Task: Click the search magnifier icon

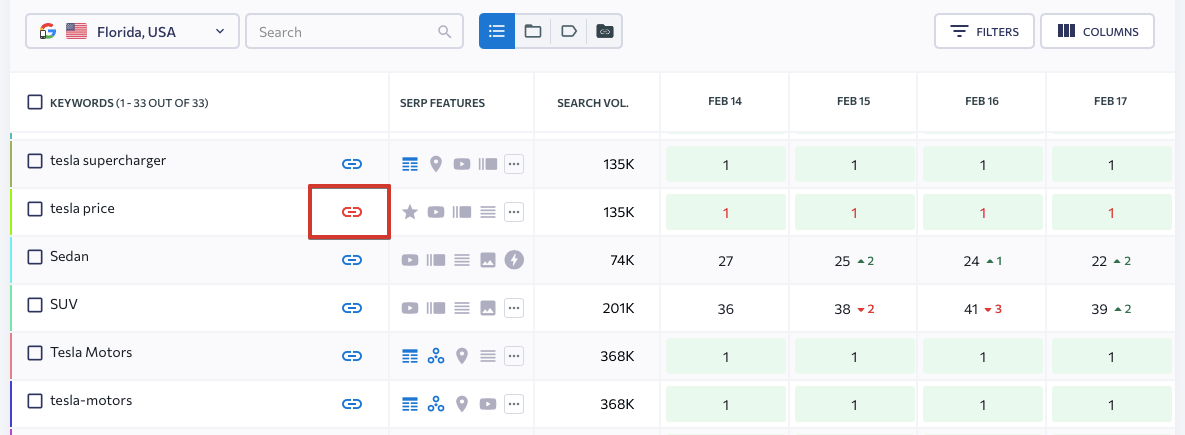Action: [445, 32]
